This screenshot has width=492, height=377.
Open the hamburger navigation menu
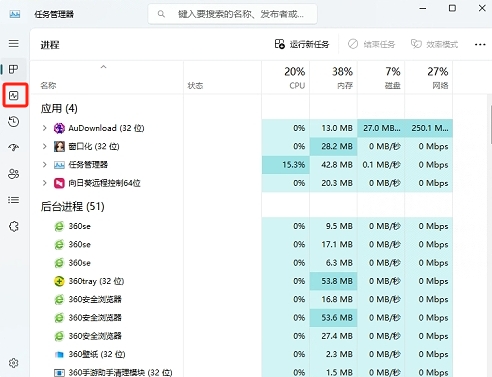tap(14, 43)
